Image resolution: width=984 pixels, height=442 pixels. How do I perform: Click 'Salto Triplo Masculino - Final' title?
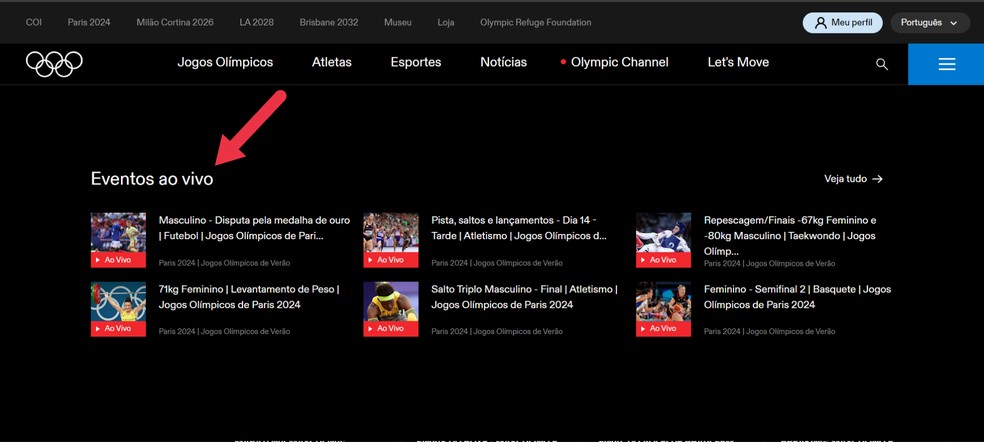click(x=525, y=297)
